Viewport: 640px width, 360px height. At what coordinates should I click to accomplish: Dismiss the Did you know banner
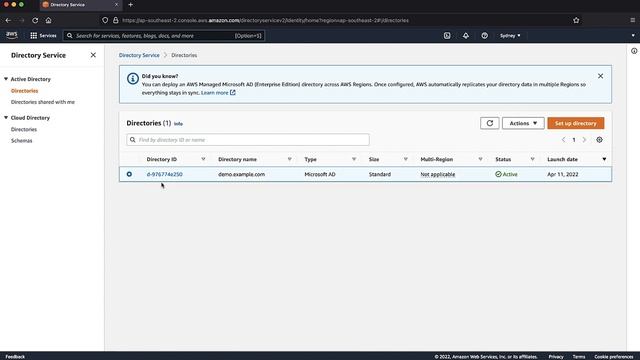(600, 76)
